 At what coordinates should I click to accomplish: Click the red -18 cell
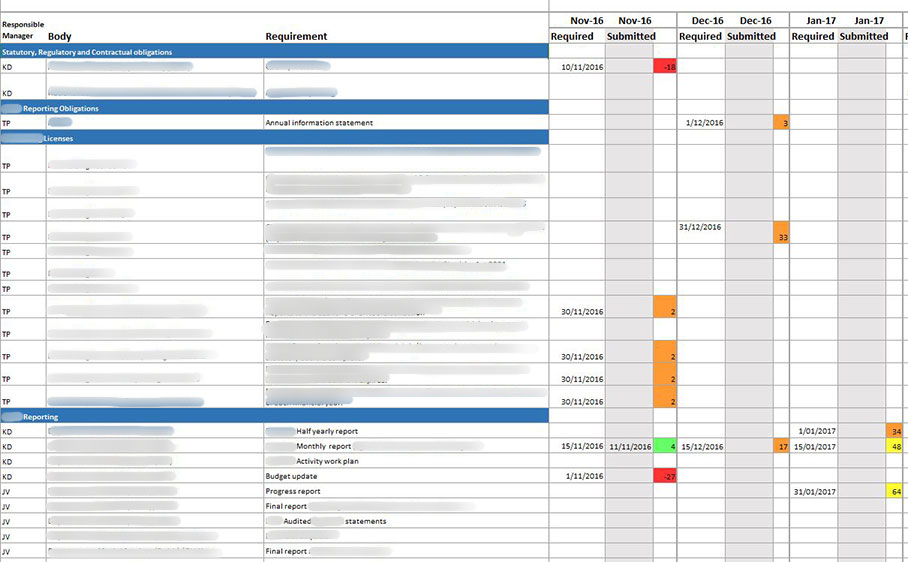pos(665,67)
